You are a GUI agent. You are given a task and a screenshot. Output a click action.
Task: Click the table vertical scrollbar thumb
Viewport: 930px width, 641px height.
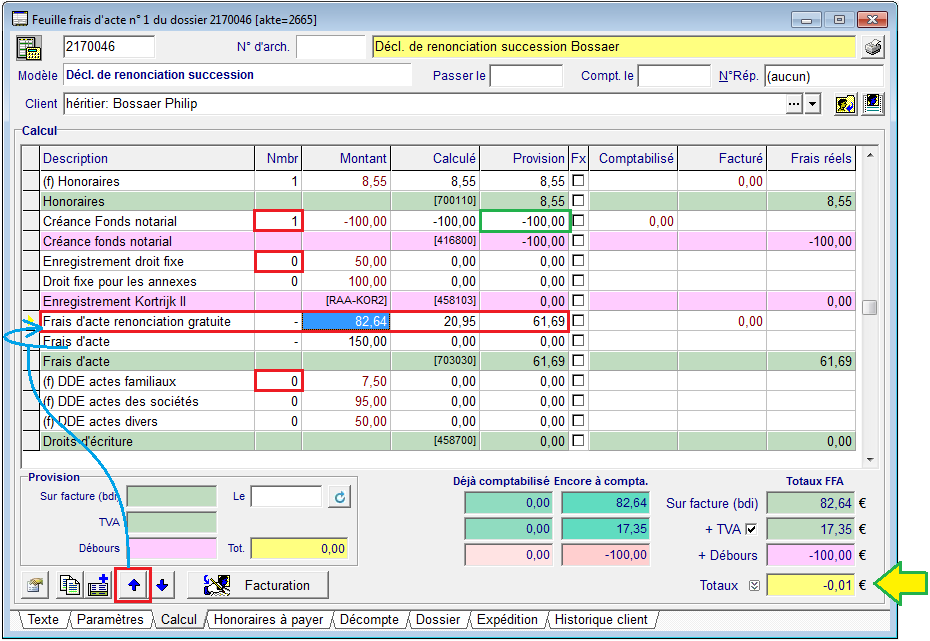tap(870, 308)
